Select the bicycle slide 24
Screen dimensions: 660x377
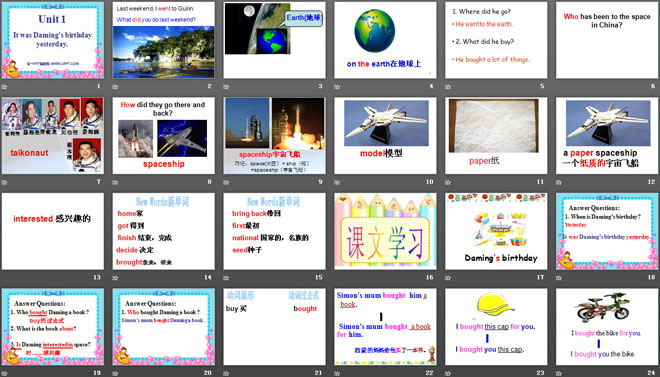click(x=607, y=327)
